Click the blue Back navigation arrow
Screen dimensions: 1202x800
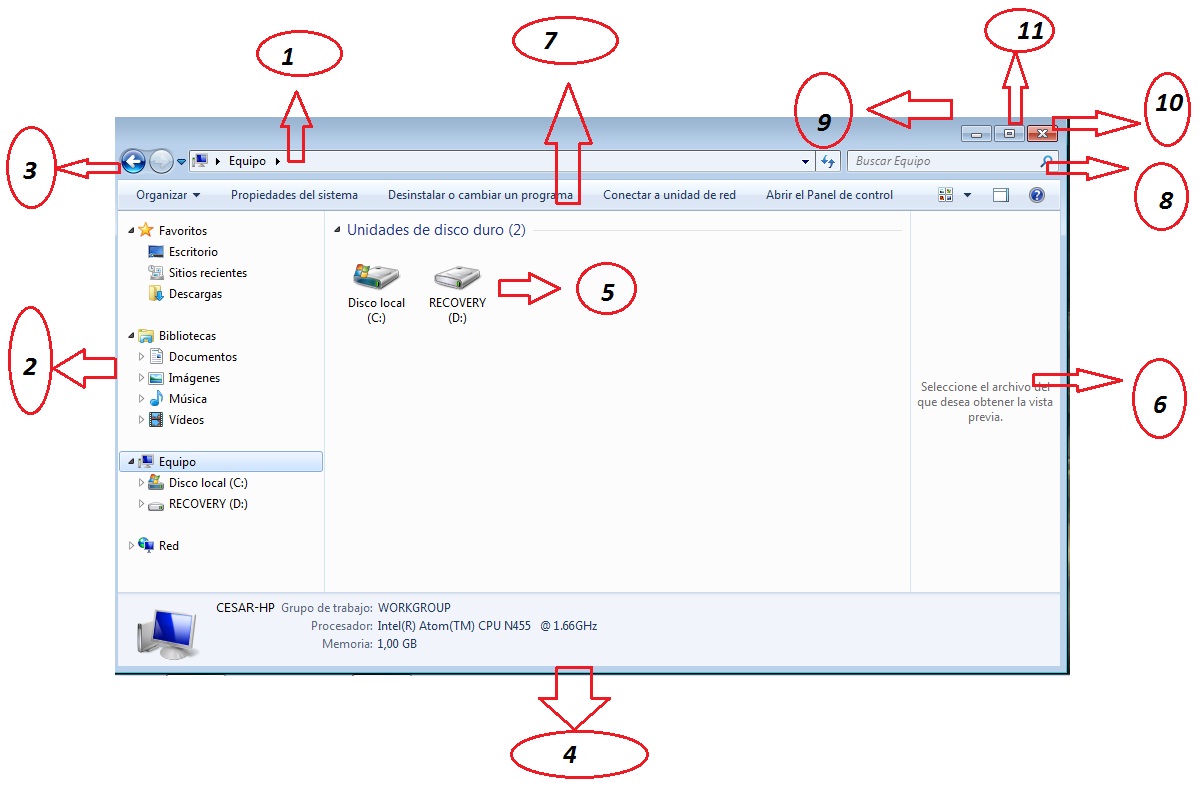pyautogui.click(x=133, y=161)
